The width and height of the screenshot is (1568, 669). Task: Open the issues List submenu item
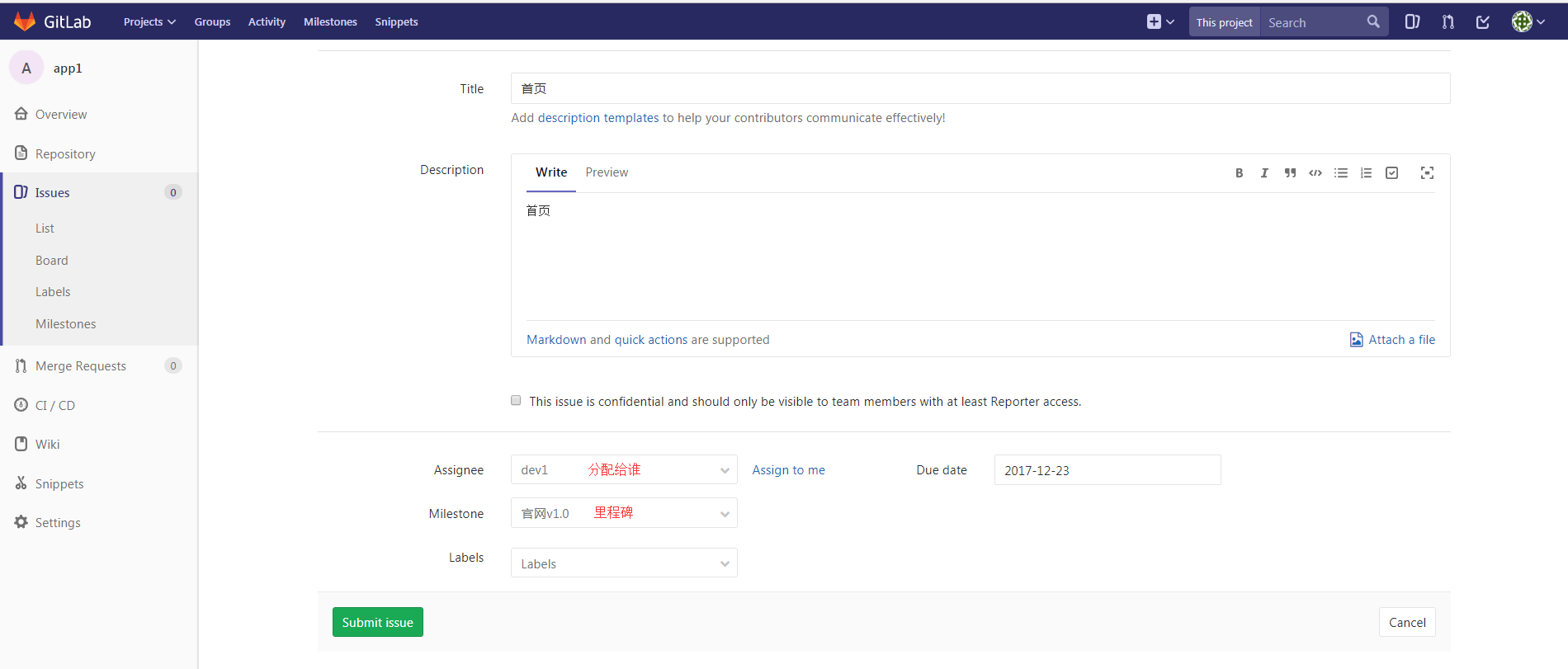[45, 228]
